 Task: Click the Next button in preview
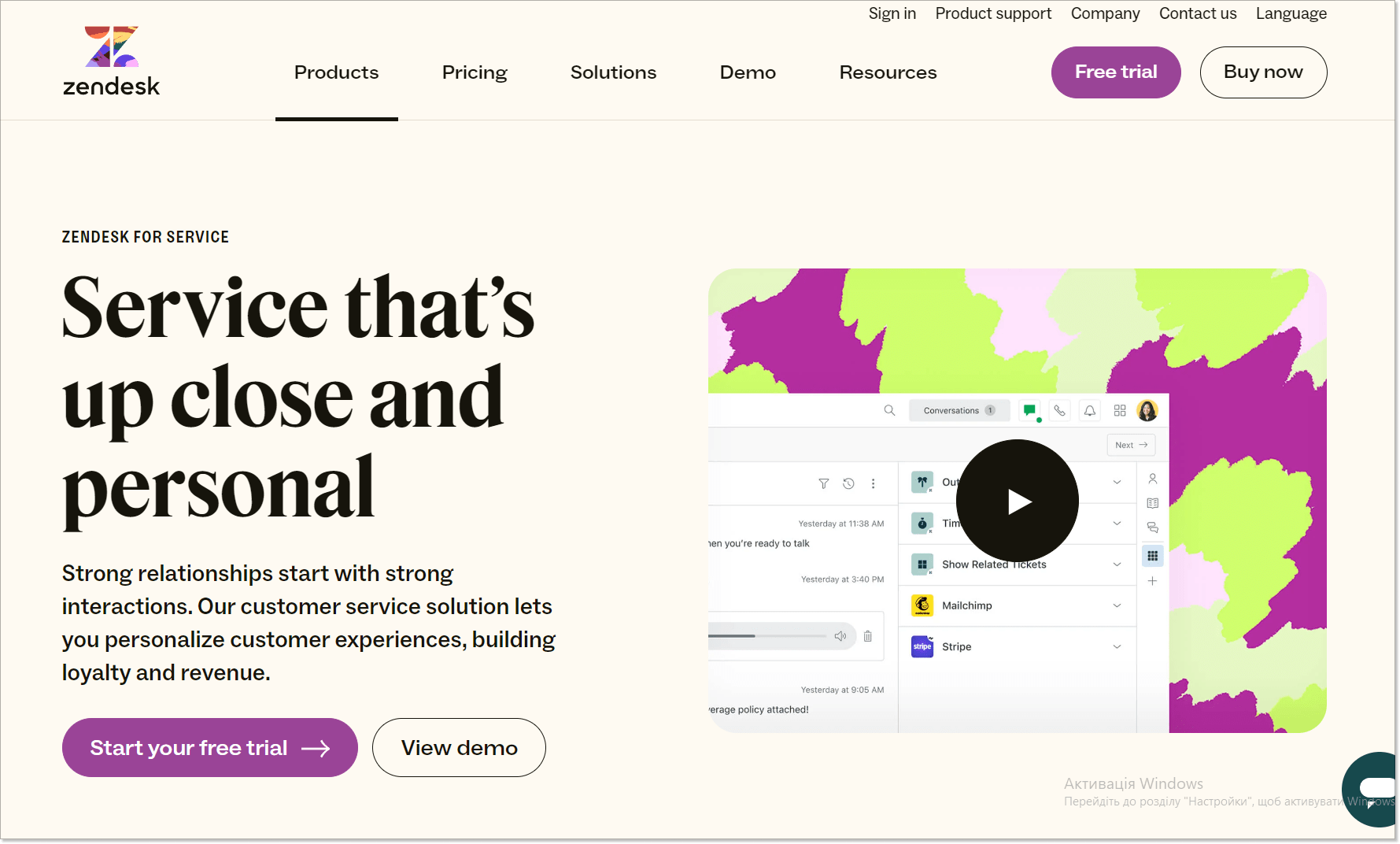[1131, 445]
